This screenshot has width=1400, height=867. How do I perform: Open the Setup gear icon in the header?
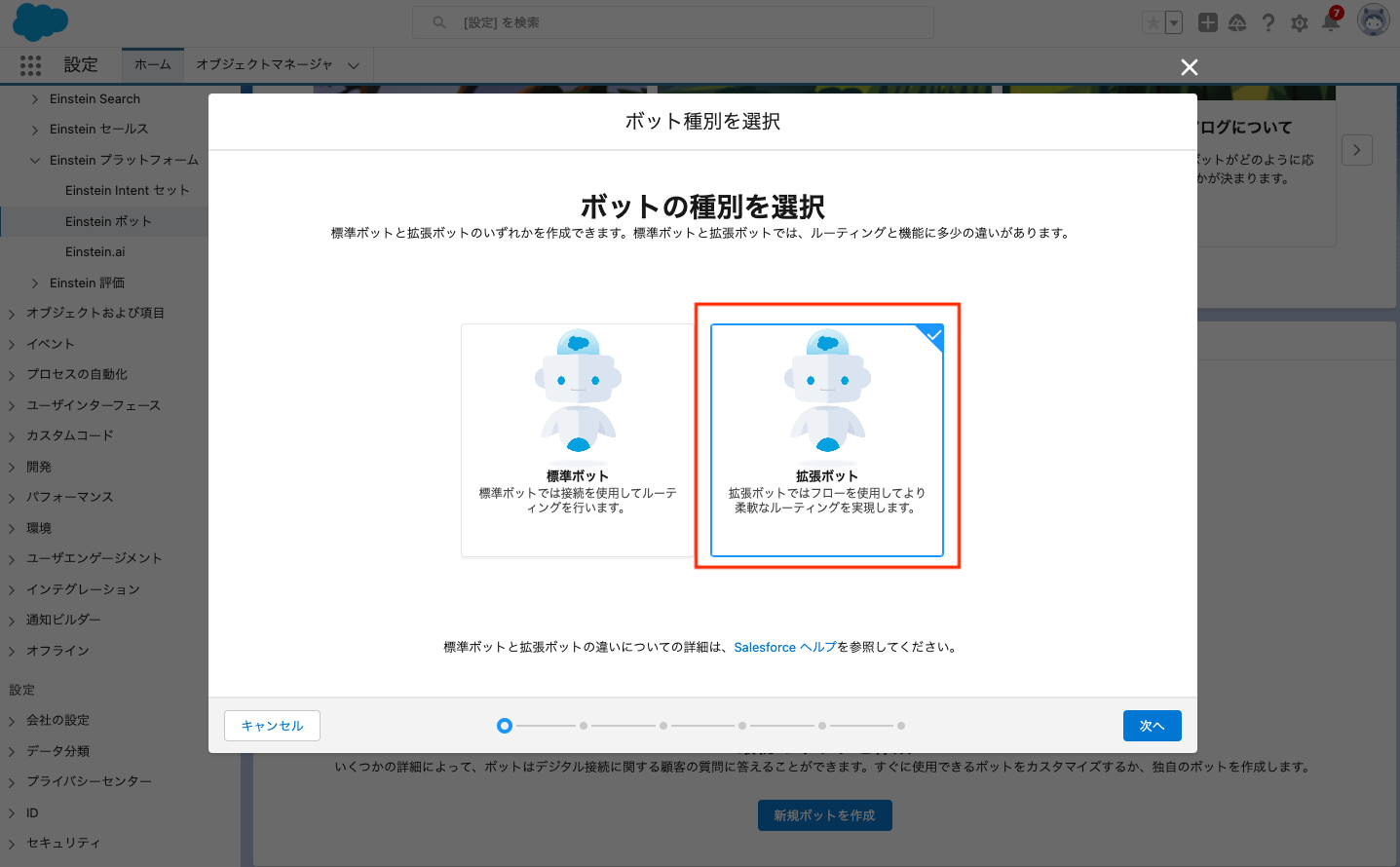pyautogui.click(x=1299, y=21)
